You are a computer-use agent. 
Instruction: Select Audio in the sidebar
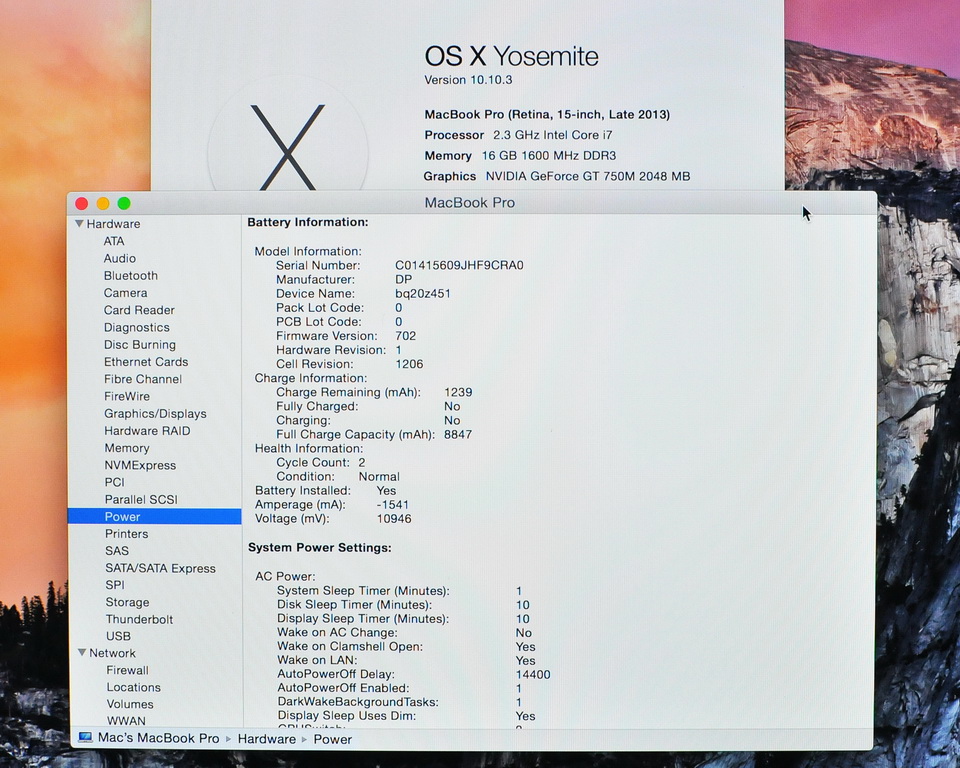point(119,258)
